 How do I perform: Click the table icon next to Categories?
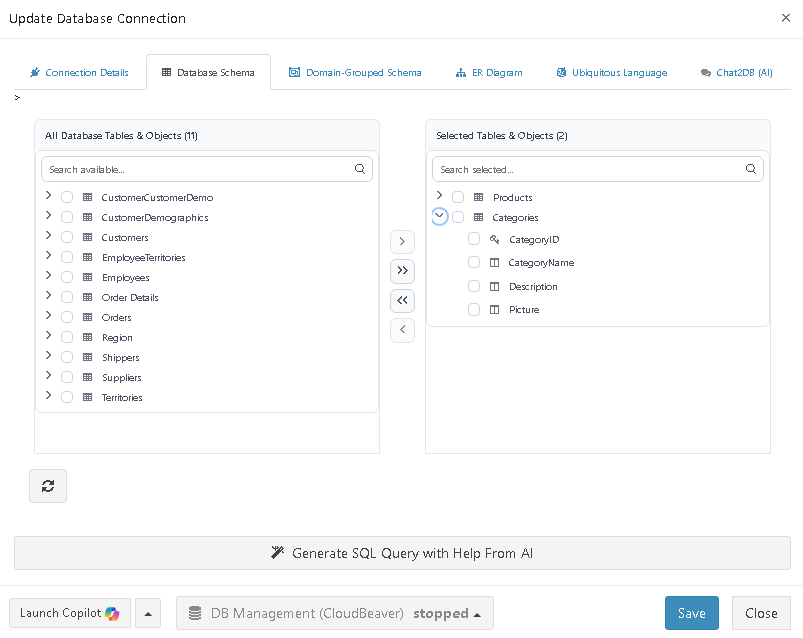[478, 217]
